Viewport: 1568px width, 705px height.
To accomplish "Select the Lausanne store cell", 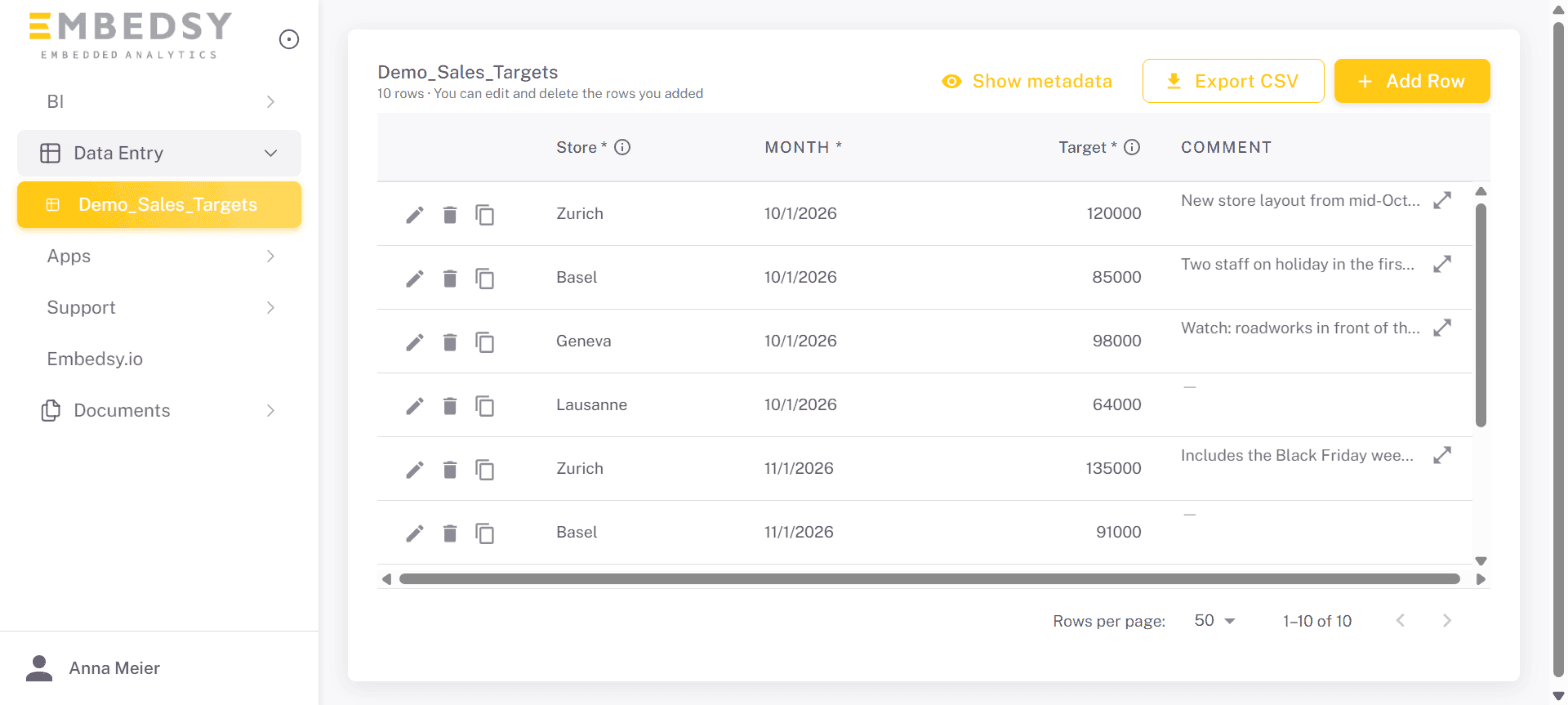I will 591,405.
